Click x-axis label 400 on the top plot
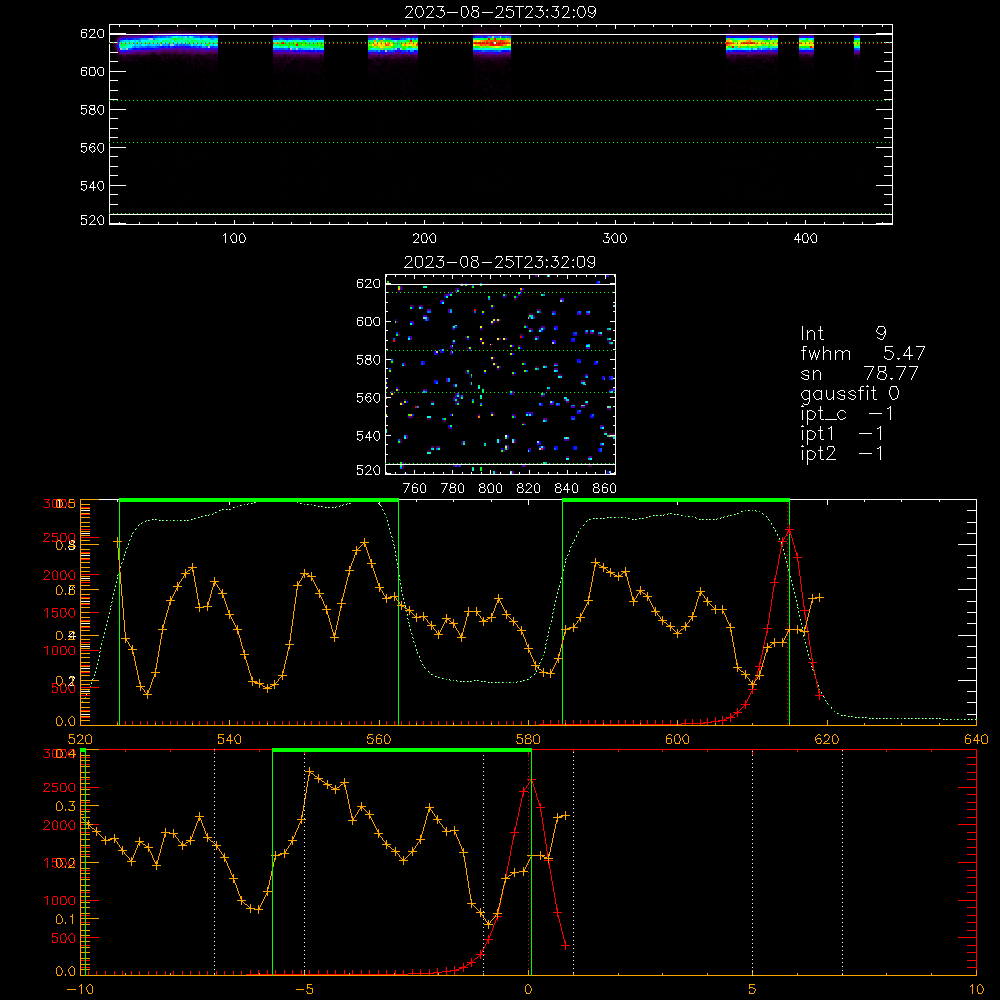 coord(805,239)
